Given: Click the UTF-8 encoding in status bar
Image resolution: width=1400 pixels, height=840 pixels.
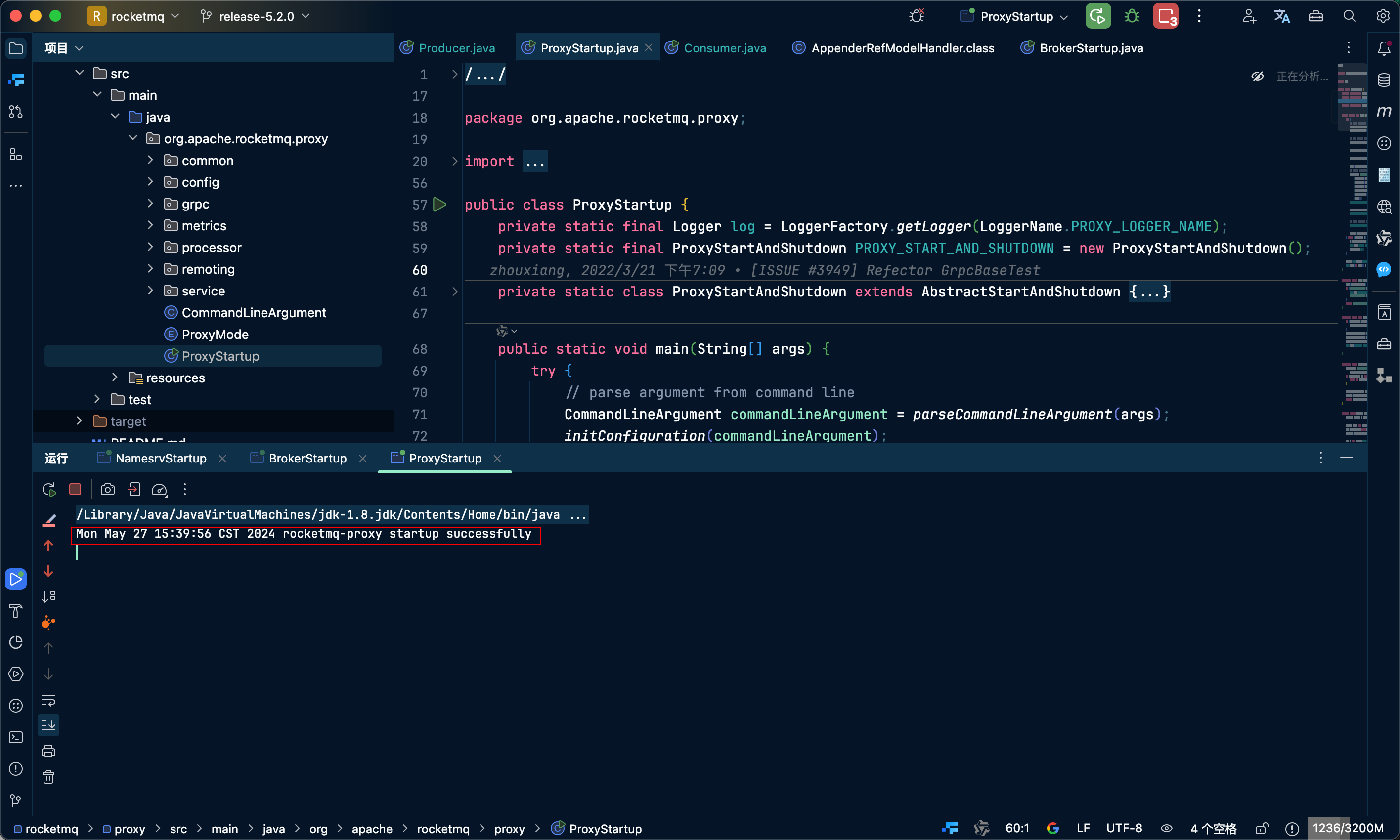Looking at the screenshot, I should click(1124, 828).
